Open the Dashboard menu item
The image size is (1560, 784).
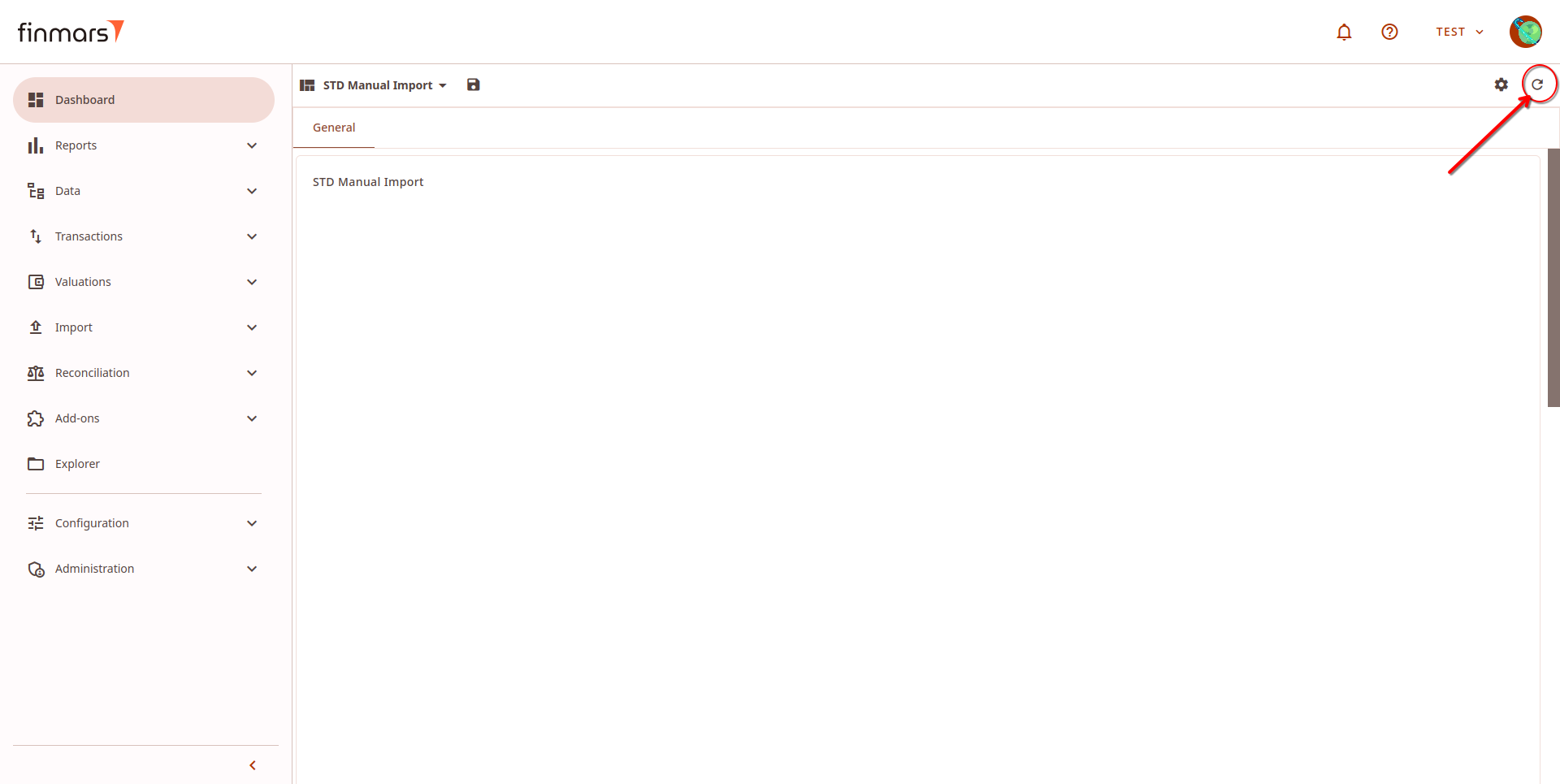tap(144, 100)
